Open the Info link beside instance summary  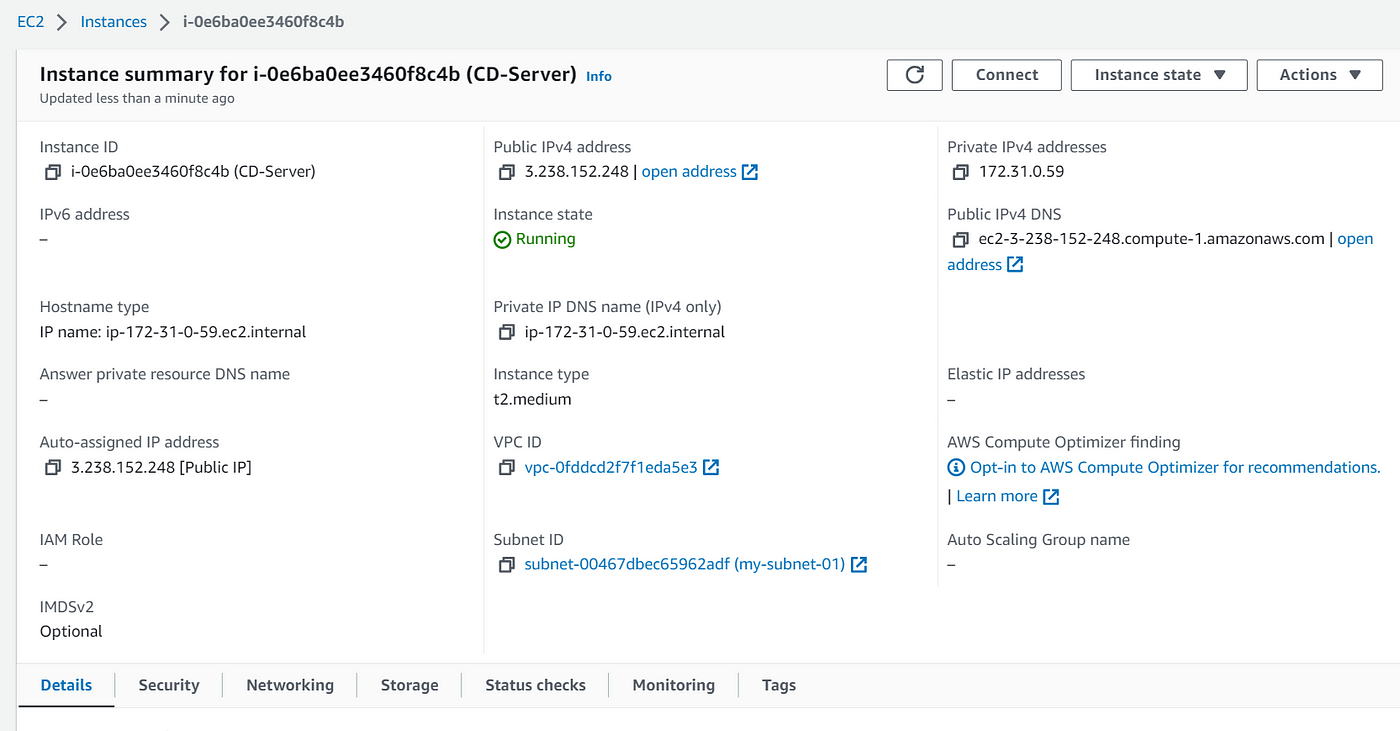(x=599, y=76)
